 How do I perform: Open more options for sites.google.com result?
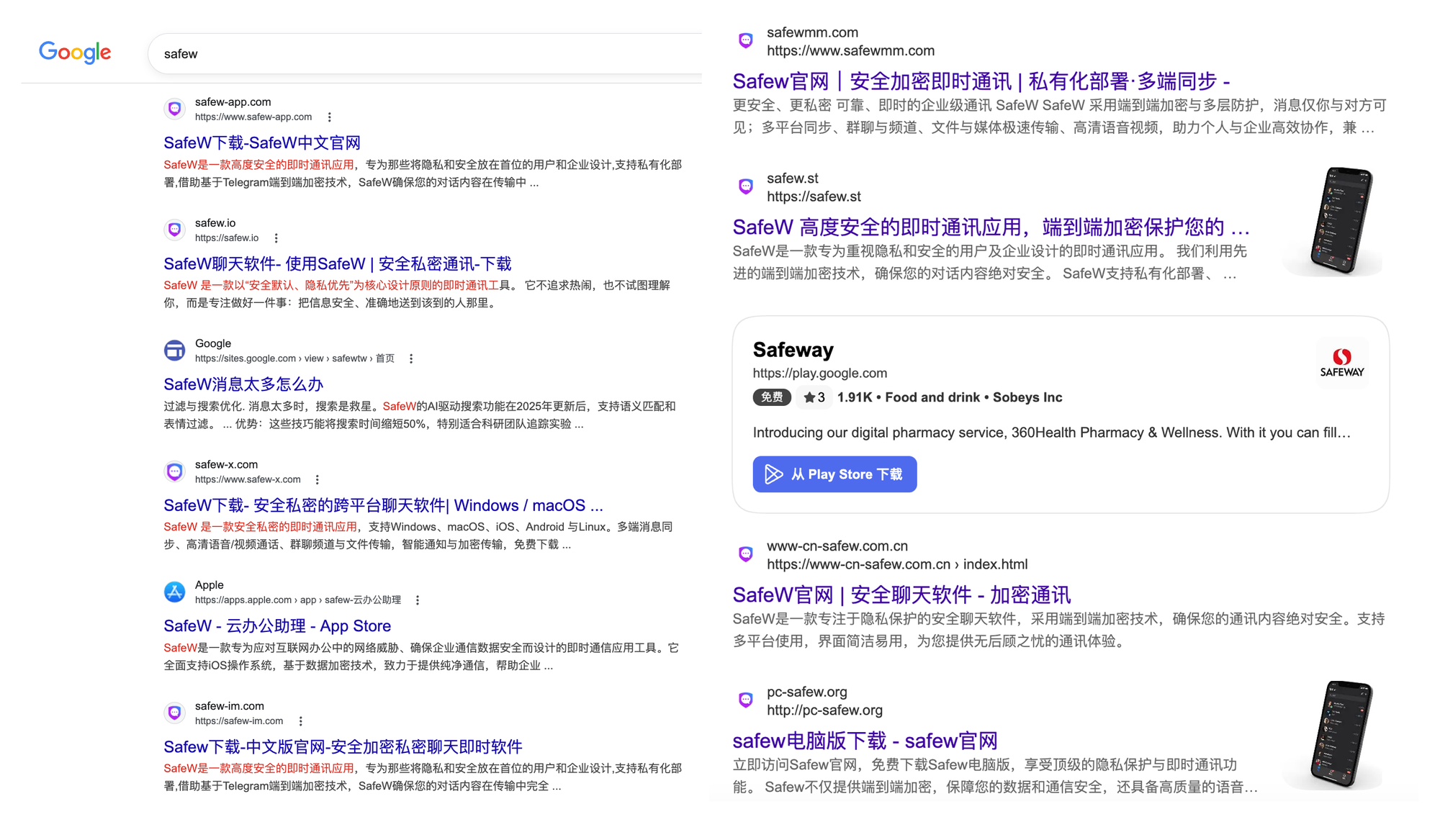click(x=411, y=358)
